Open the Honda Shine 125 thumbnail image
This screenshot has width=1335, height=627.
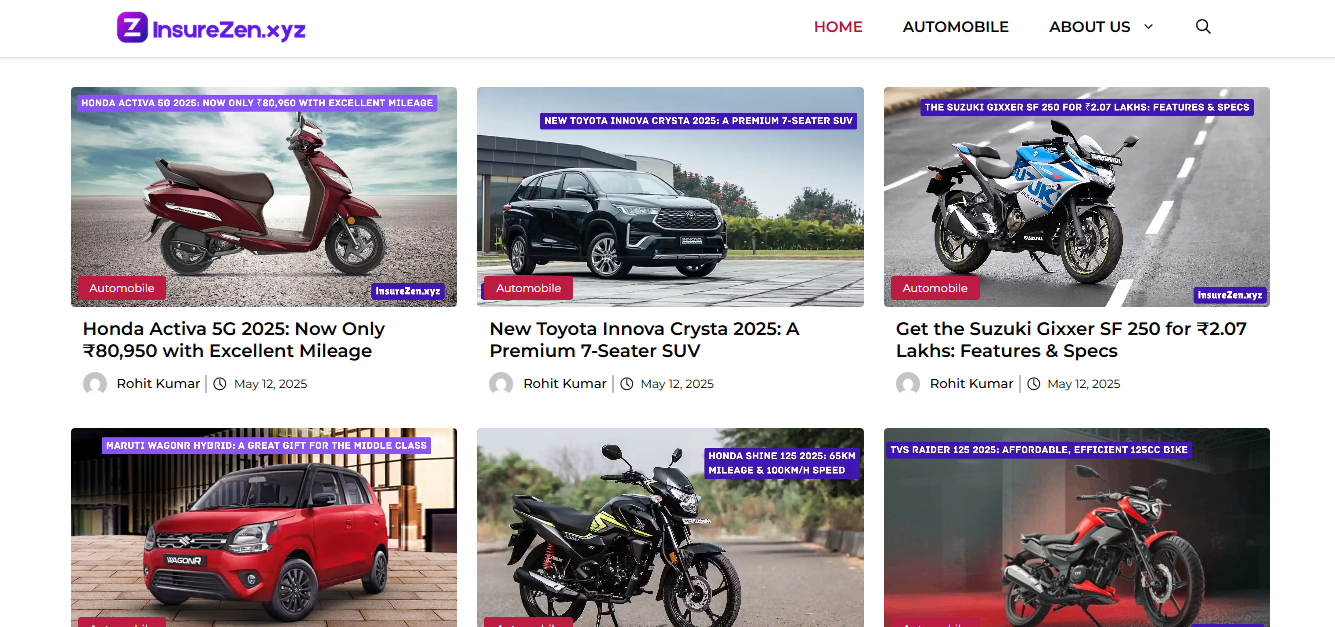pyautogui.click(x=670, y=527)
